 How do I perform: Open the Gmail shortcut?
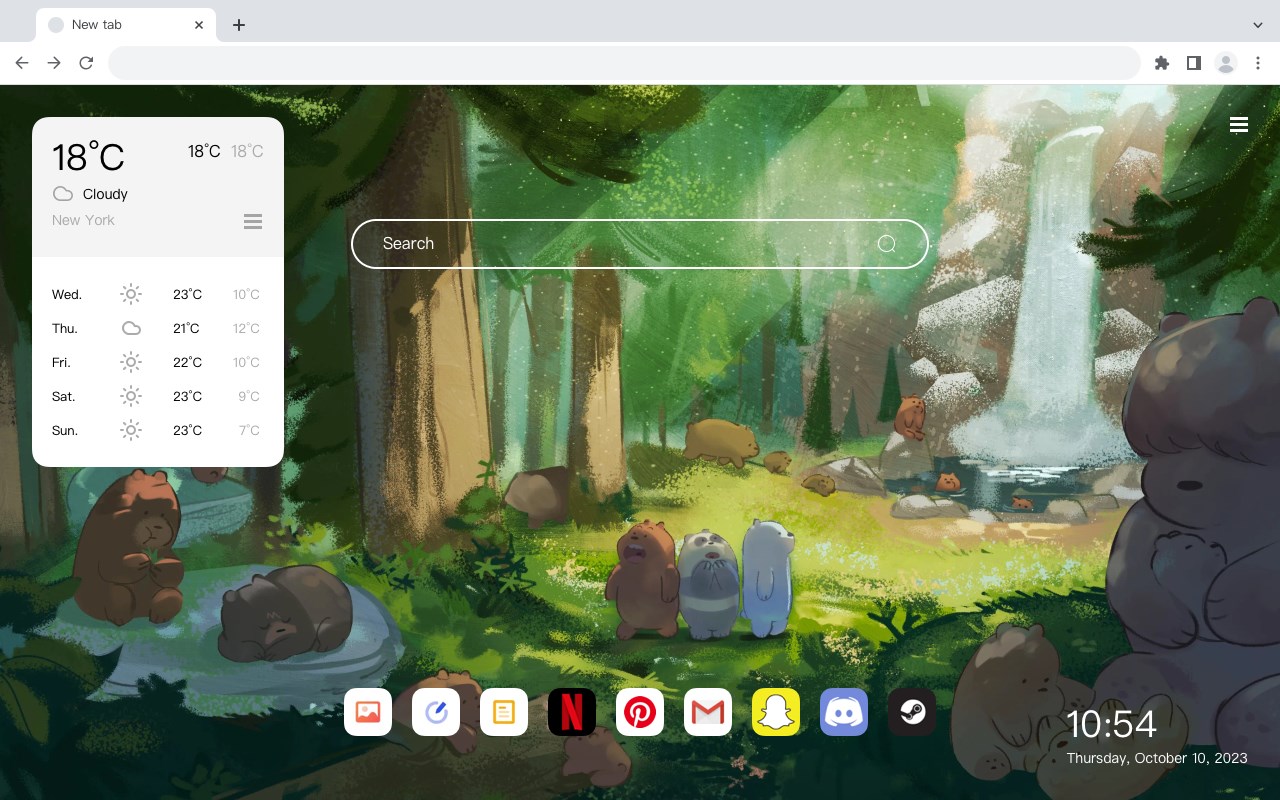[x=708, y=712]
